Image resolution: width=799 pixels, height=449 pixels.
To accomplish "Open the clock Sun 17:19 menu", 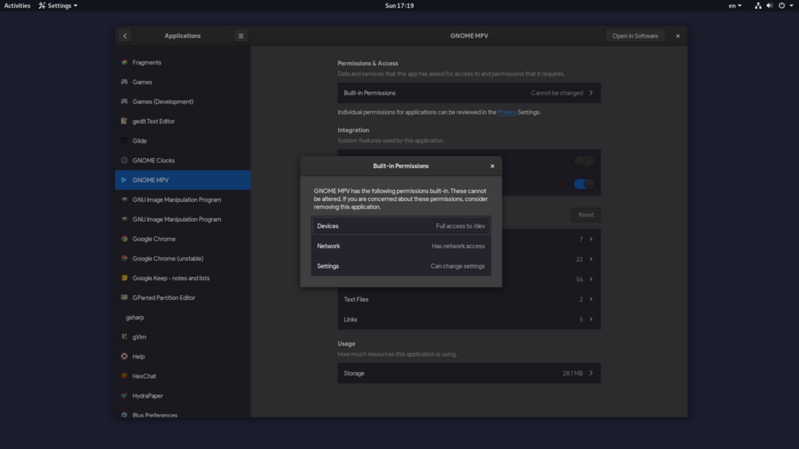I will (400, 6).
